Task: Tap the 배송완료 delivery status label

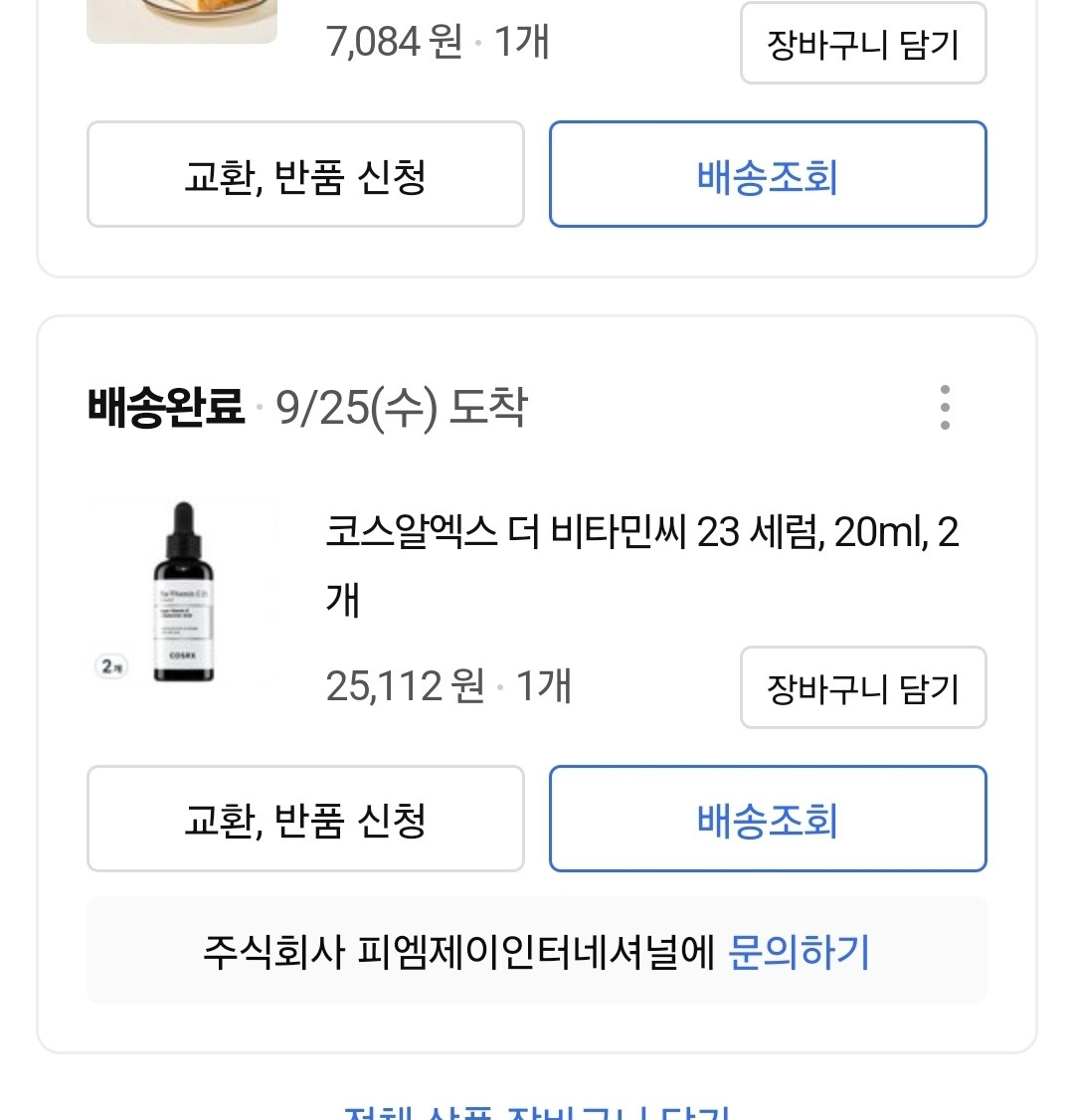Action: pyautogui.click(x=165, y=408)
